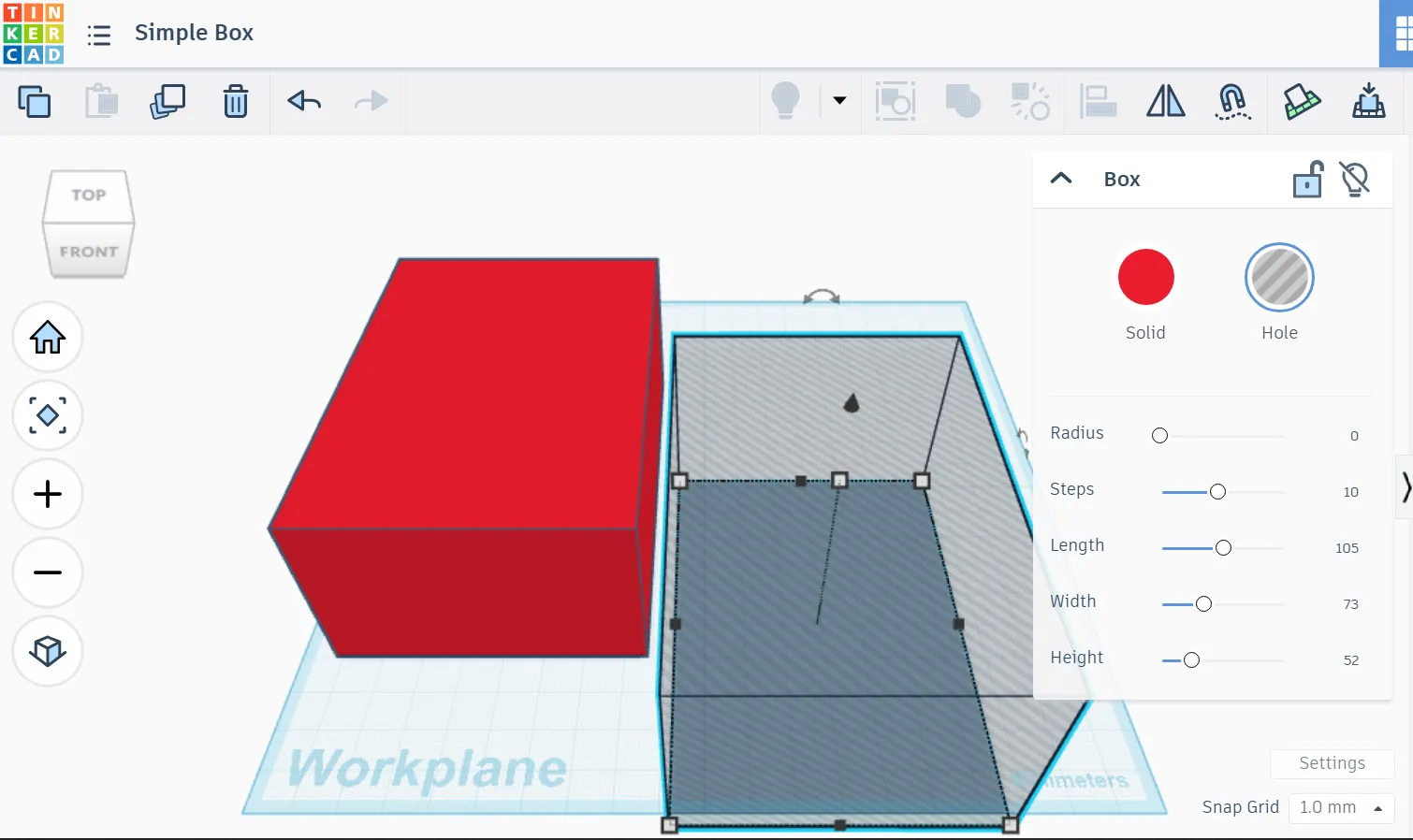The width and height of the screenshot is (1413, 840).
Task: Set the shape to Hole
Action: click(1279, 278)
